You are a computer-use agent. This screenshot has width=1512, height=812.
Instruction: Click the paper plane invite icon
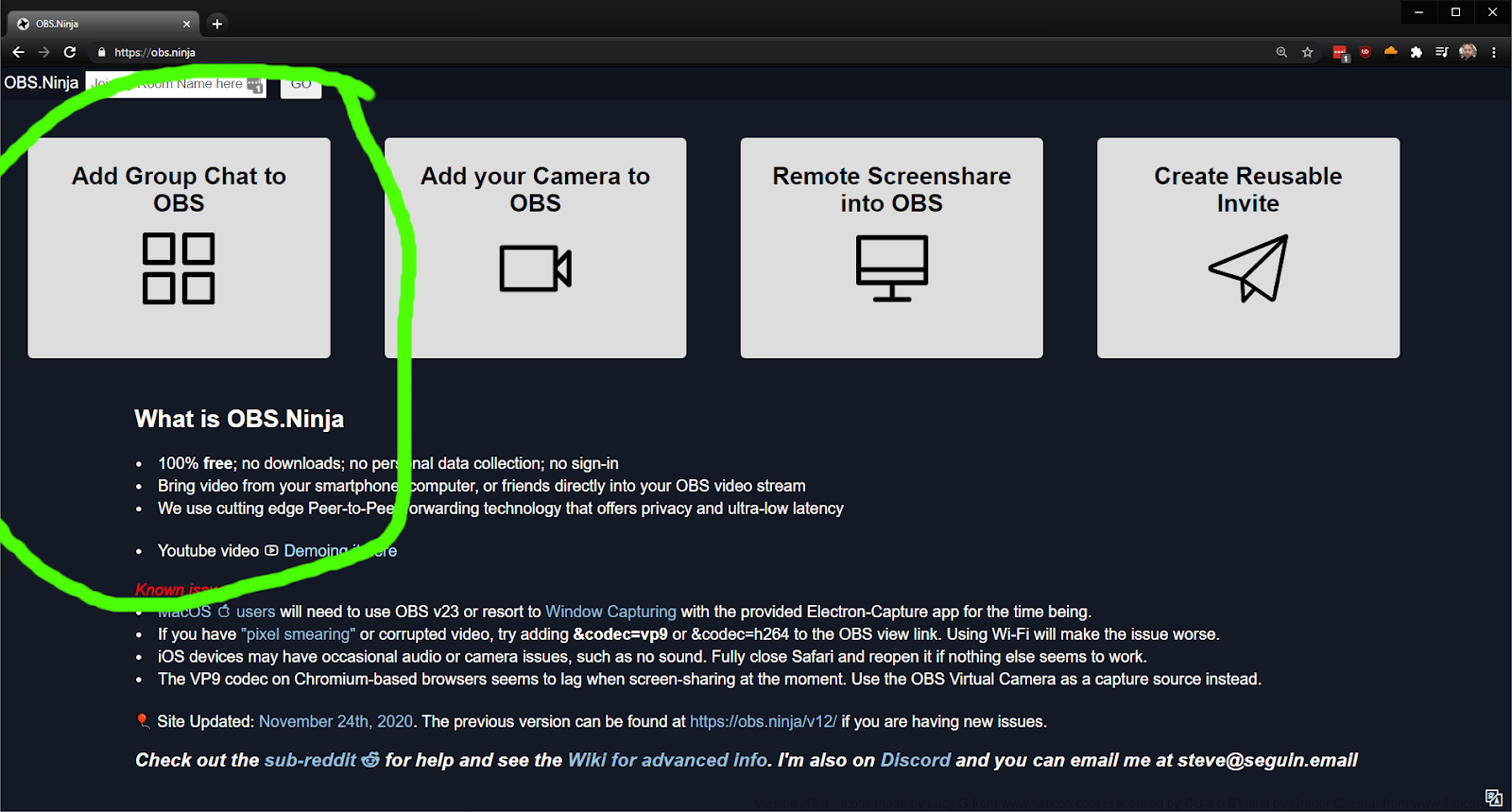[x=1248, y=269]
